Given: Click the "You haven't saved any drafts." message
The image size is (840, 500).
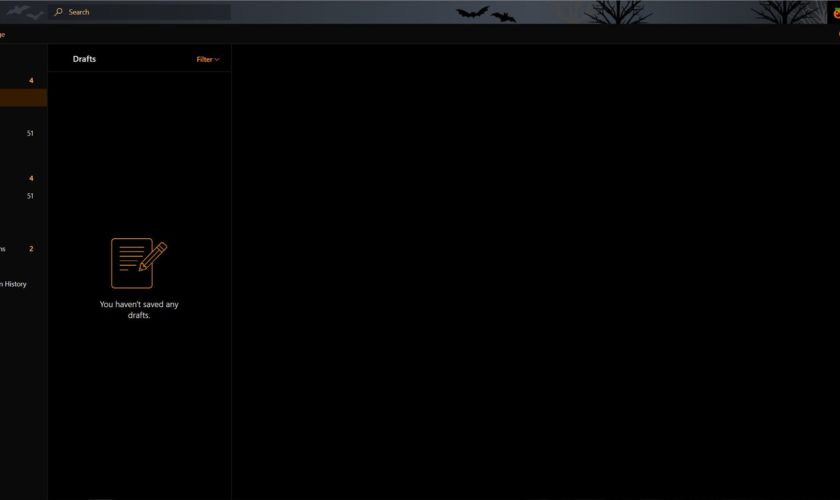Looking at the screenshot, I should pyautogui.click(x=139, y=310).
